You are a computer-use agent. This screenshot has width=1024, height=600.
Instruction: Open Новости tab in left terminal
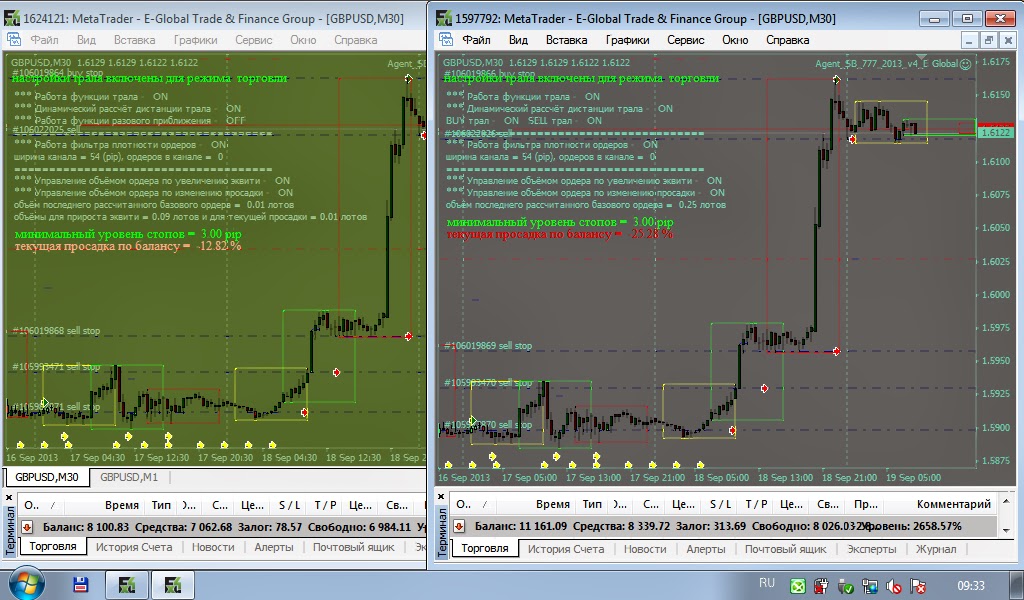point(213,547)
